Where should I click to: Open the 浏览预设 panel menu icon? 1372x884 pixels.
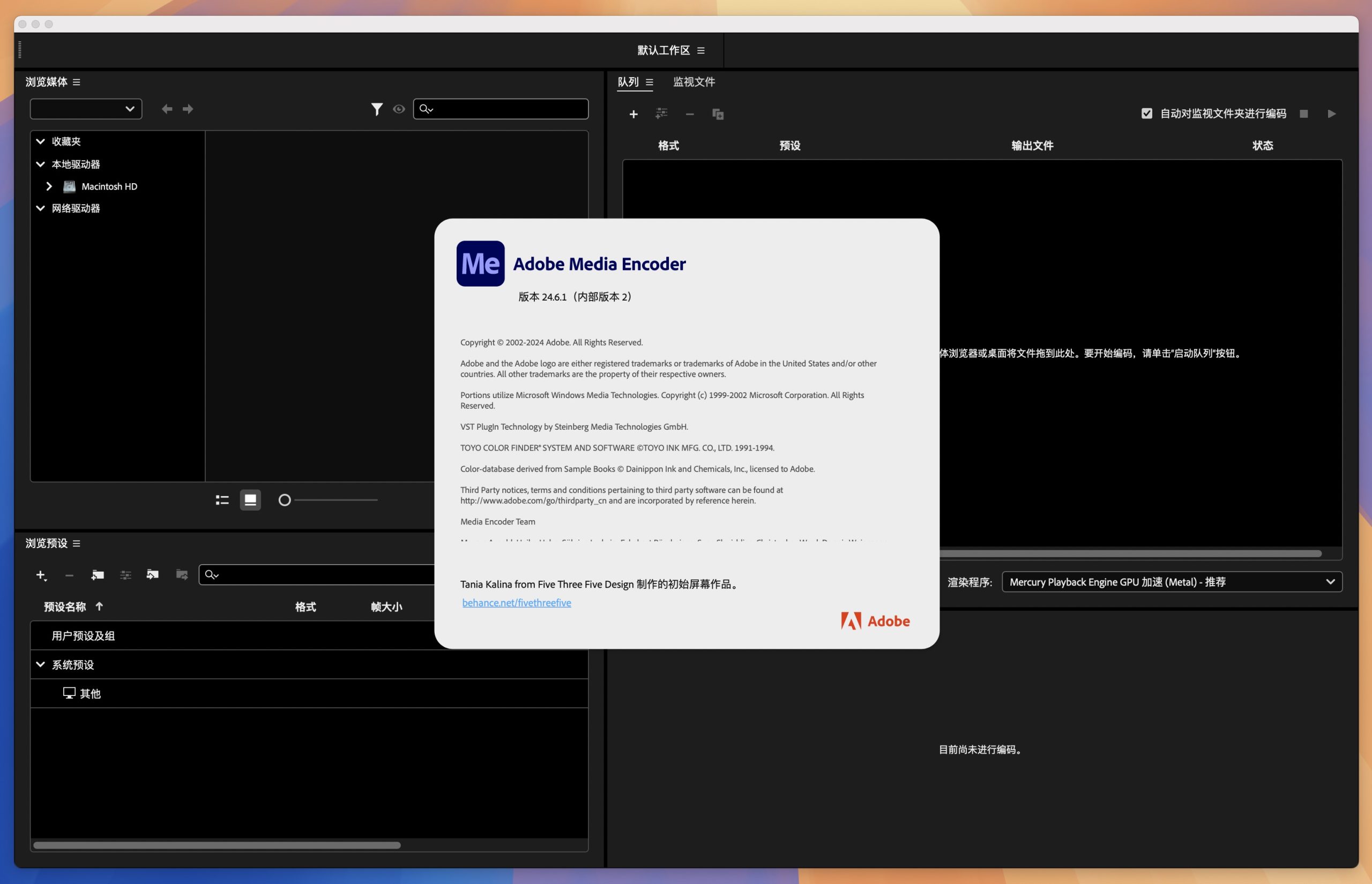pos(76,543)
